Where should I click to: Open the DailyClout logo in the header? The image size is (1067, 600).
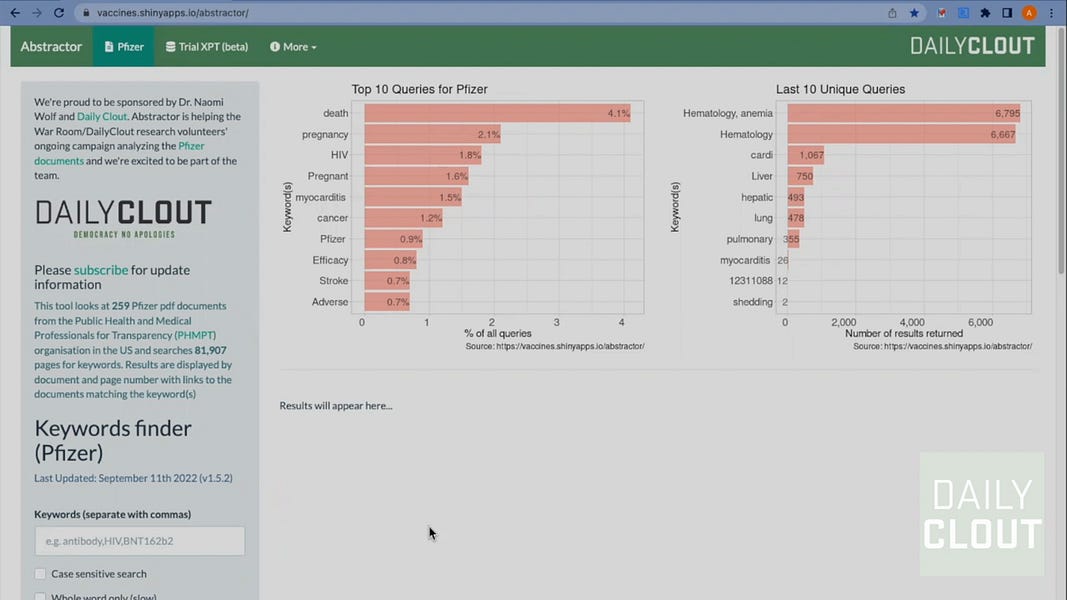click(970, 45)
